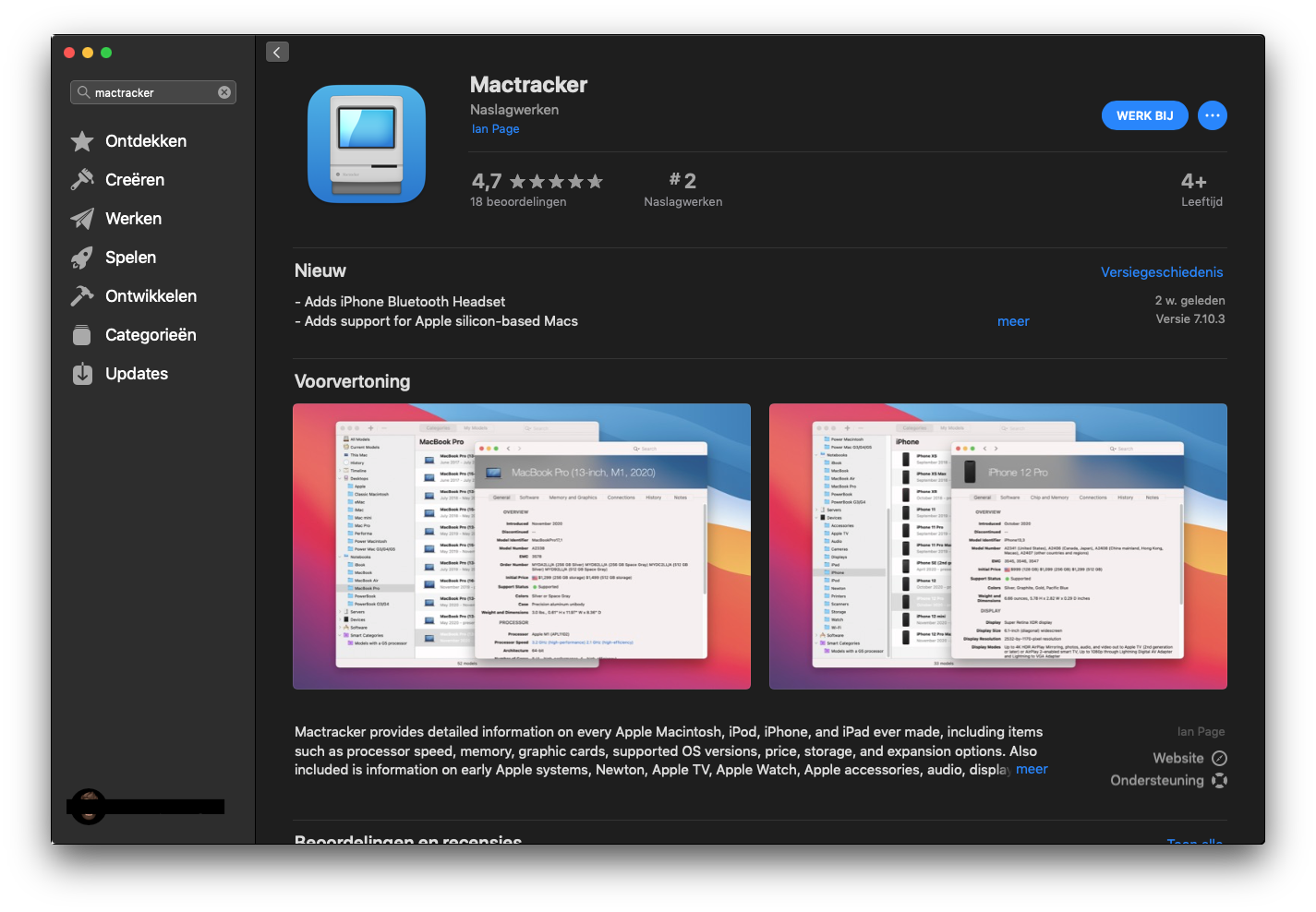Close the App Store window
Image resolution: width=1316 pixels, height=912 pixels.
(69, 53)
